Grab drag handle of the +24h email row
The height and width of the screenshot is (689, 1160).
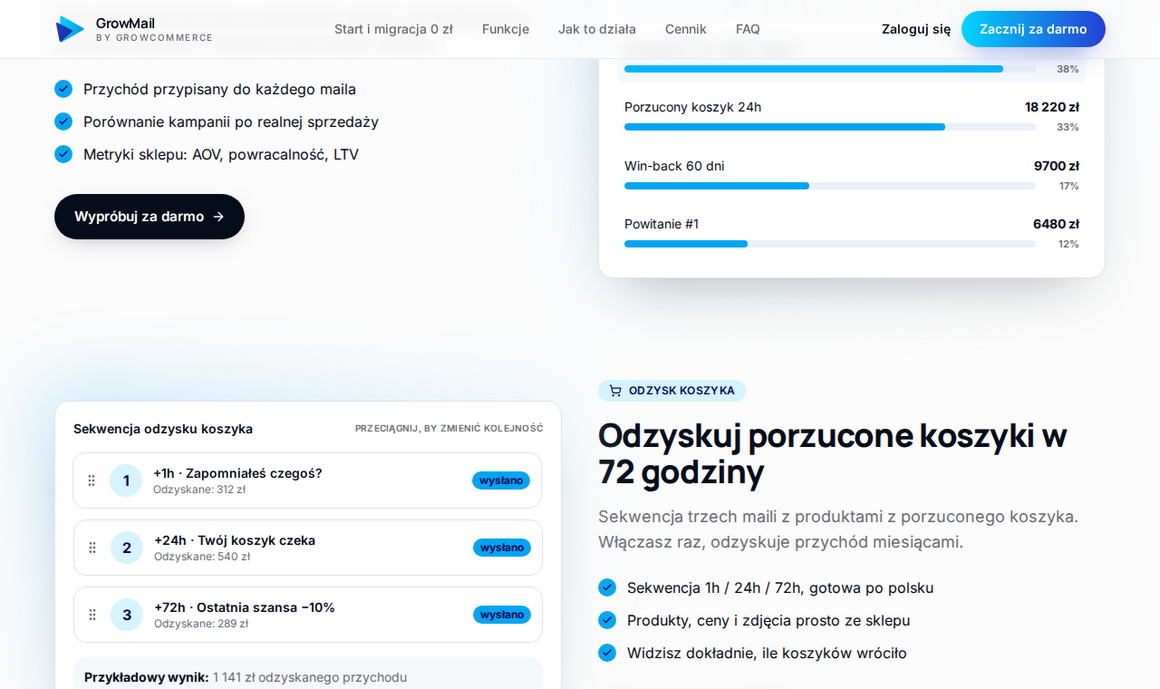pos(92,548)
